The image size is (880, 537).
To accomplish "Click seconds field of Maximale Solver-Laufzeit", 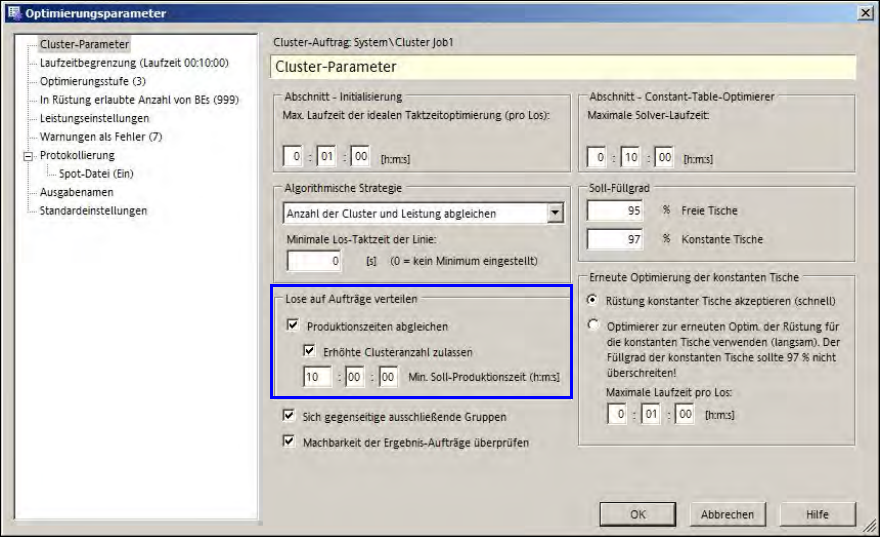I will [664, 157].
